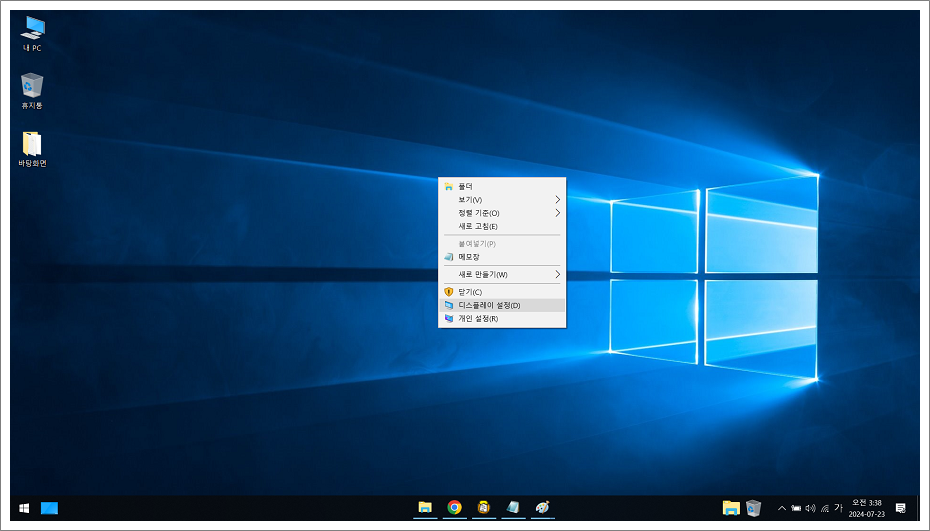Open 디스플레이 설정(D) from context menu
Viewport: 930px width, 531px height.
[x=502, y=305]
